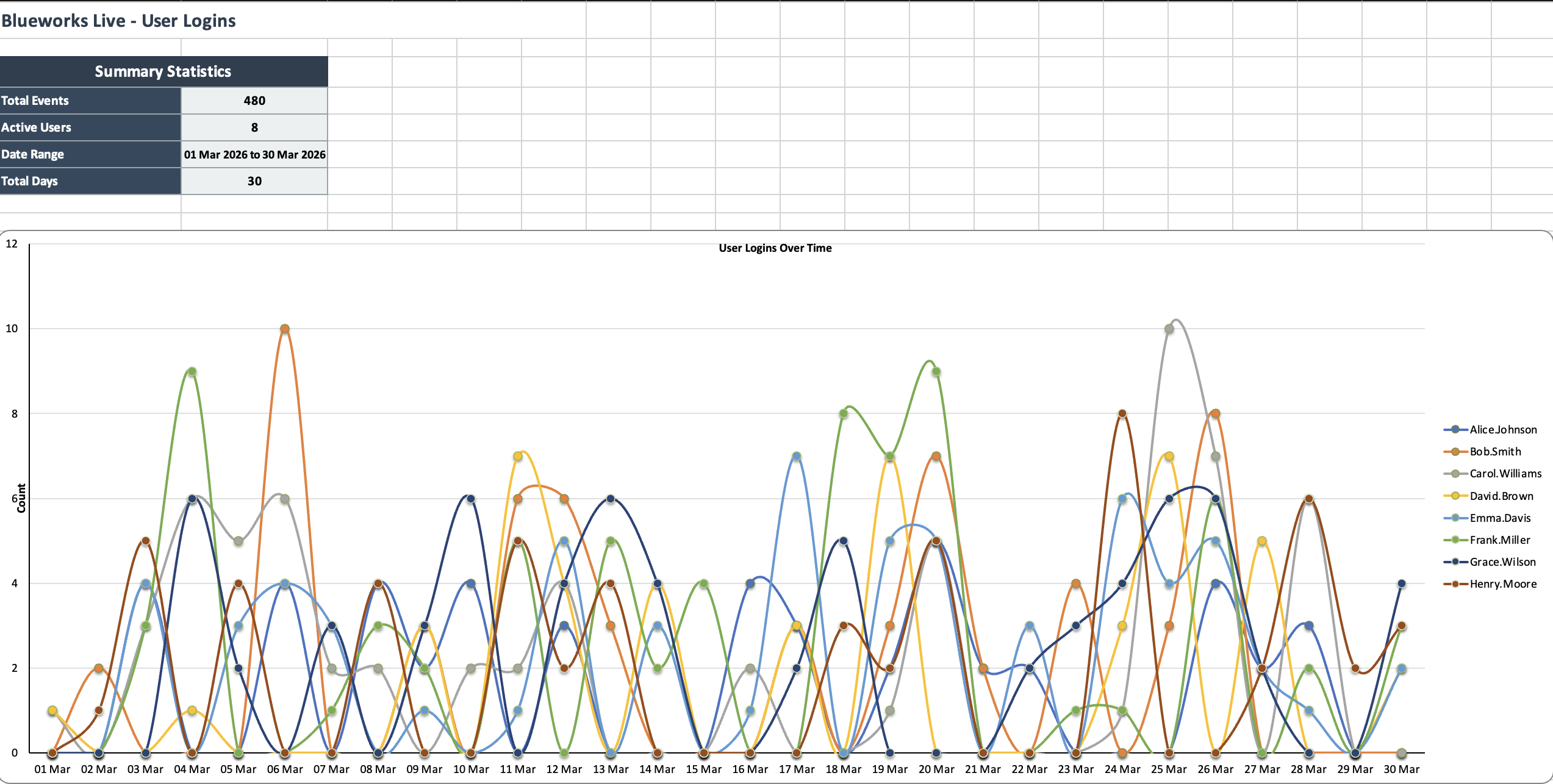
Task: Click Bob.Smith's peak point on 06 Mar
Action: [x=285, y=329]
